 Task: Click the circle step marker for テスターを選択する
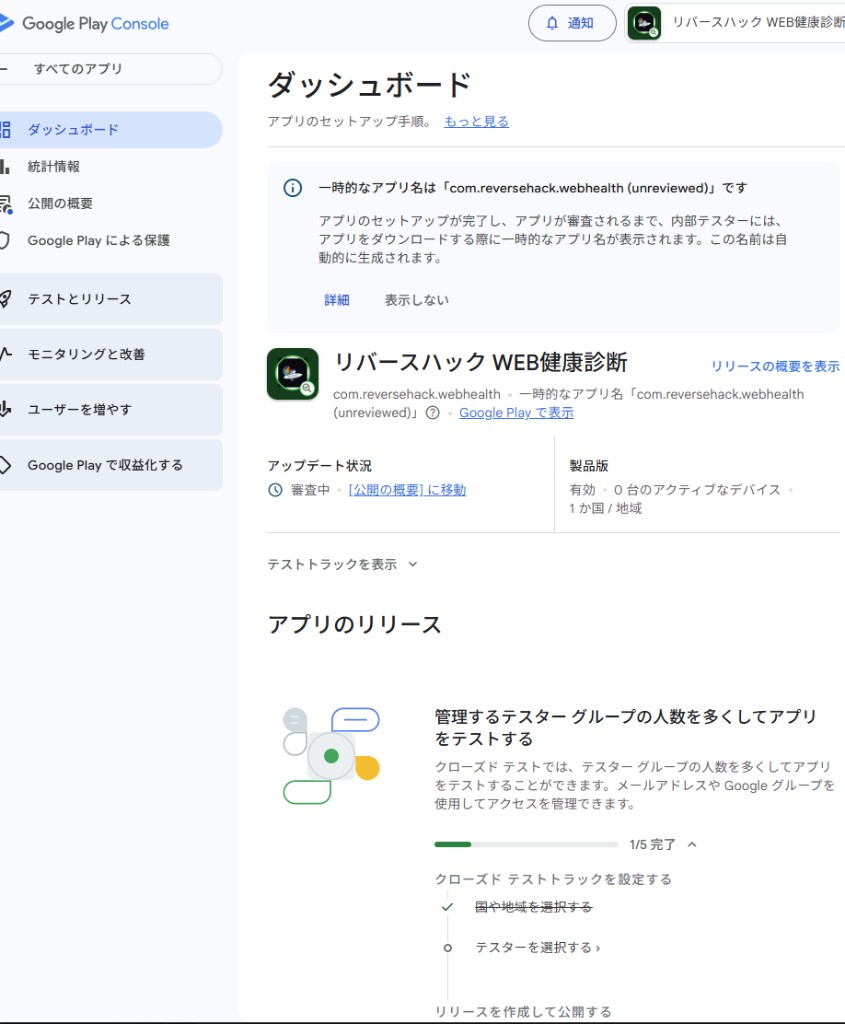(x=447, y=948)
